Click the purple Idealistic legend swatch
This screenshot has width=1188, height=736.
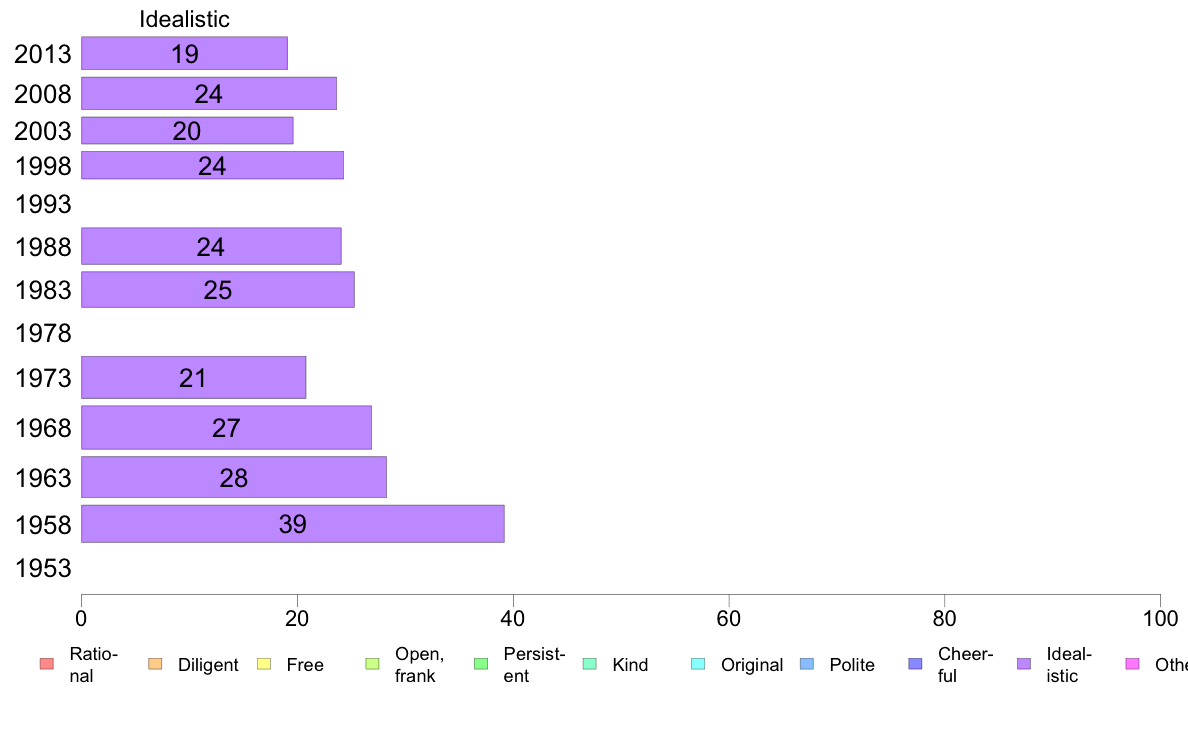click(1024, 664)
